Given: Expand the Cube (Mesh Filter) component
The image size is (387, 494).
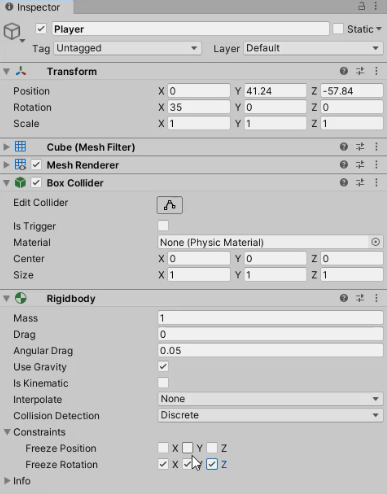Looking at the screenshot, I should 7,147.
